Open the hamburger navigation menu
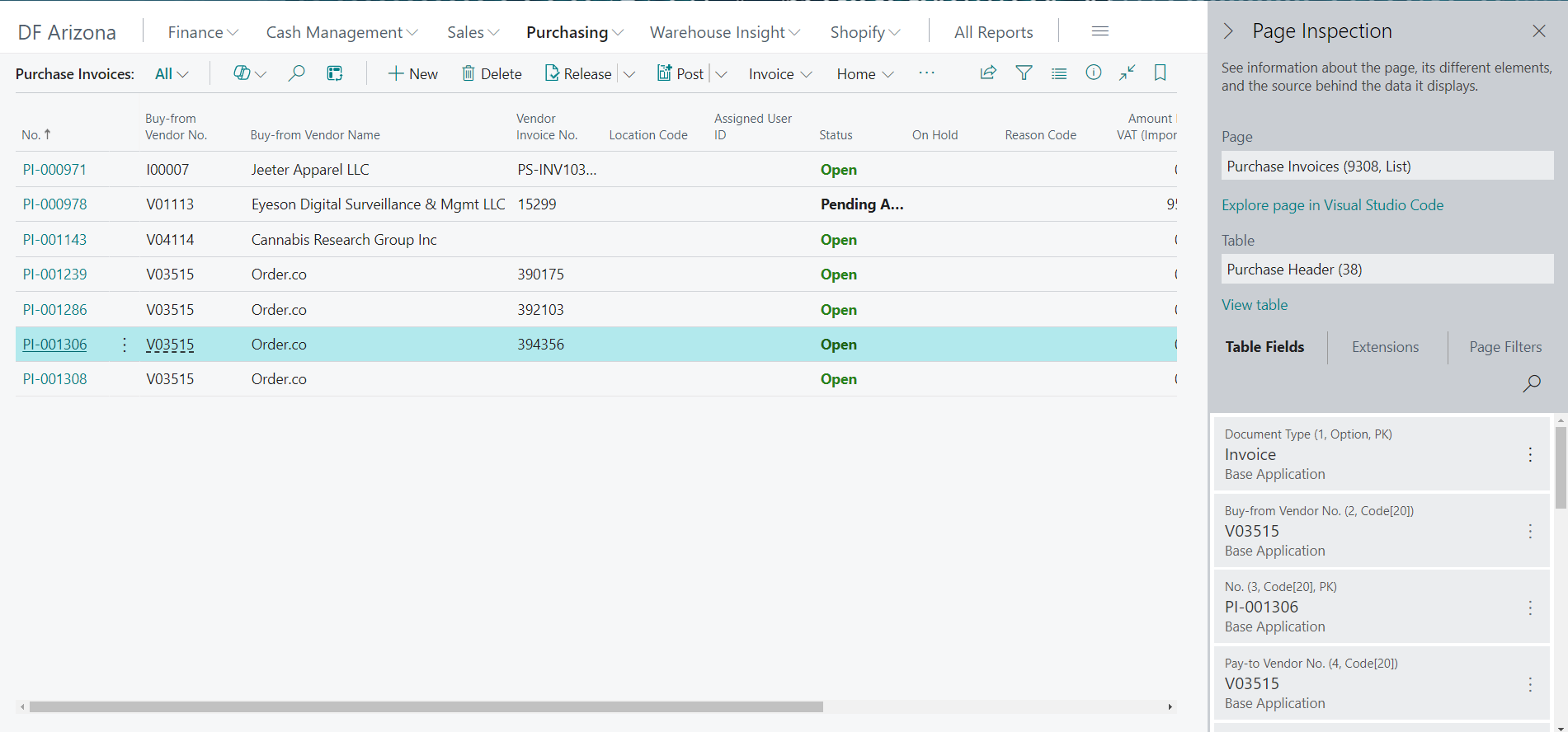 coord(1099,31)
